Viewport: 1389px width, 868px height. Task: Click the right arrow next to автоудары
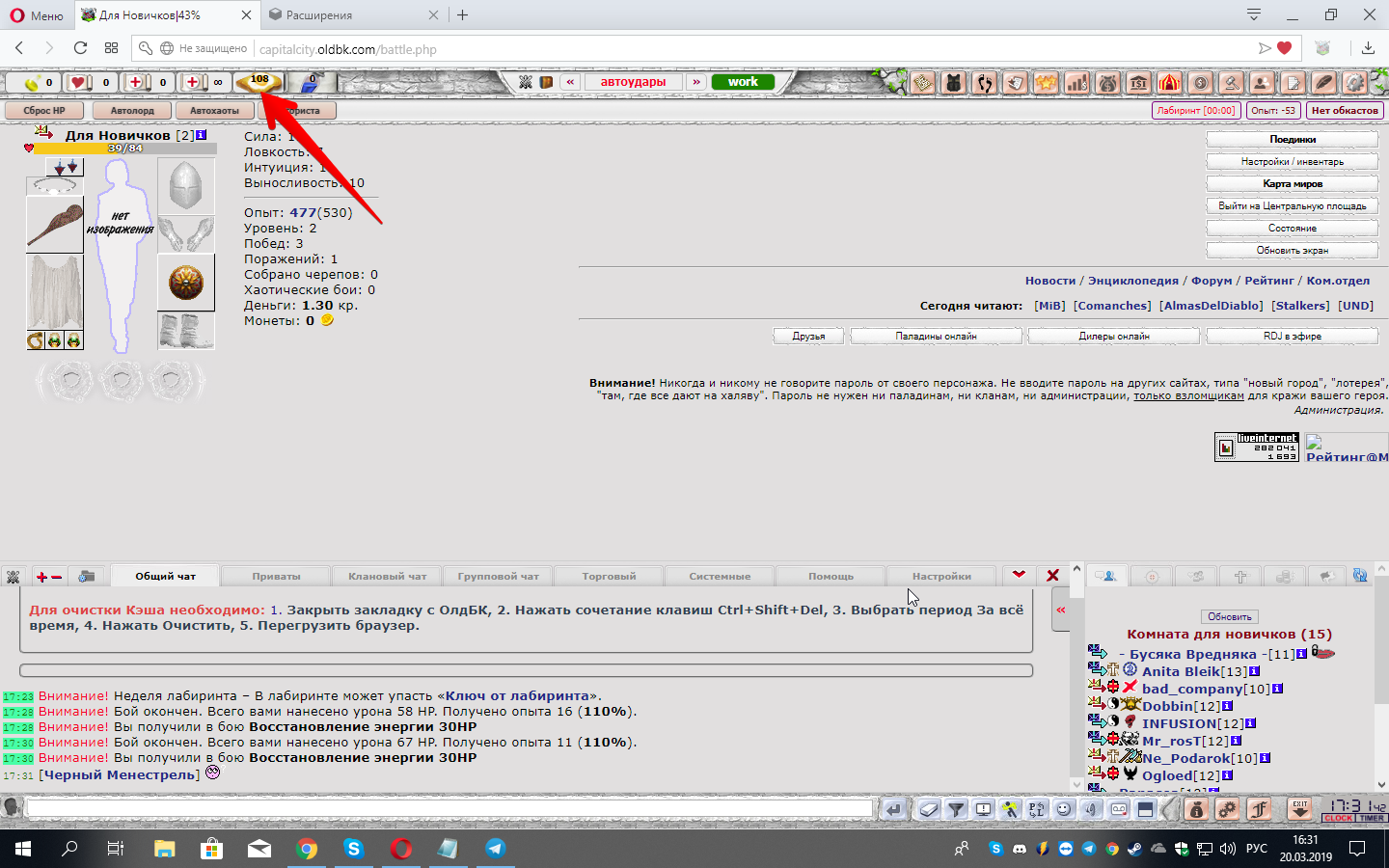[x=696, y=82]
